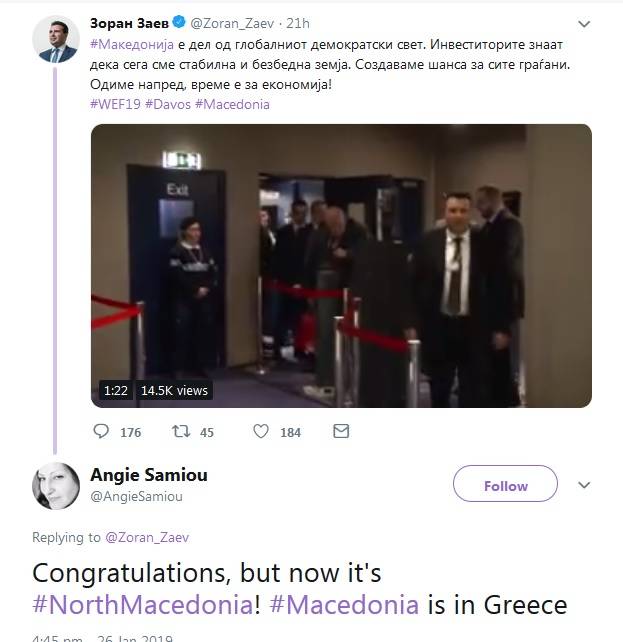Open the #NorthMacedonia hashtag in reply
The height and width of the screenshot is (642, 623).
[x=143, y=604]
